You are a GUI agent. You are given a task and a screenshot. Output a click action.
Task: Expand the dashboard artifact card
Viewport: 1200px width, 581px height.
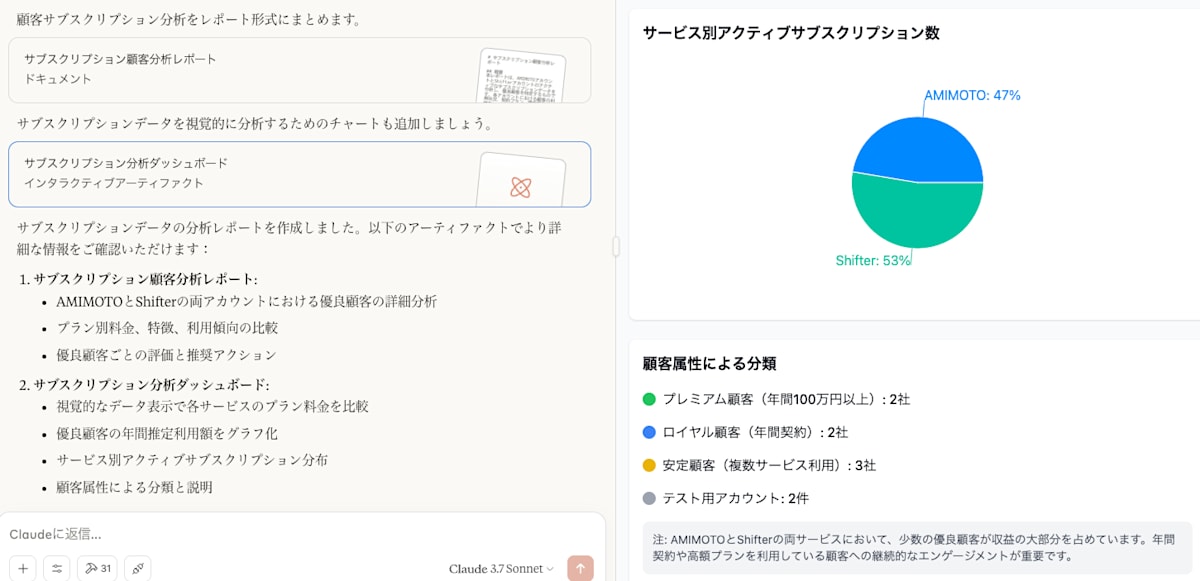coord(300,174)
